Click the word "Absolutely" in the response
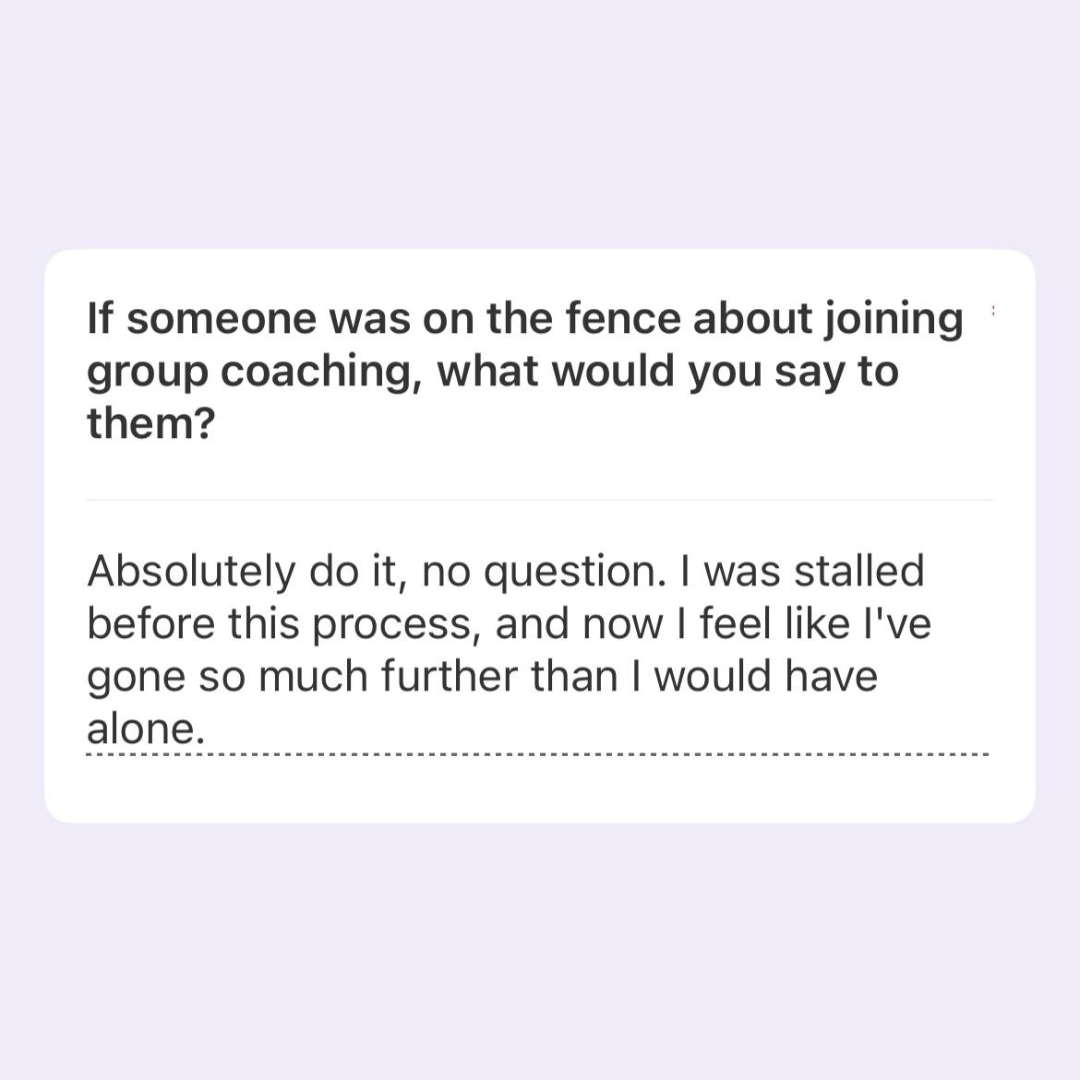The height and width of the screenshot is (1080, 1080). click(190, 572)
